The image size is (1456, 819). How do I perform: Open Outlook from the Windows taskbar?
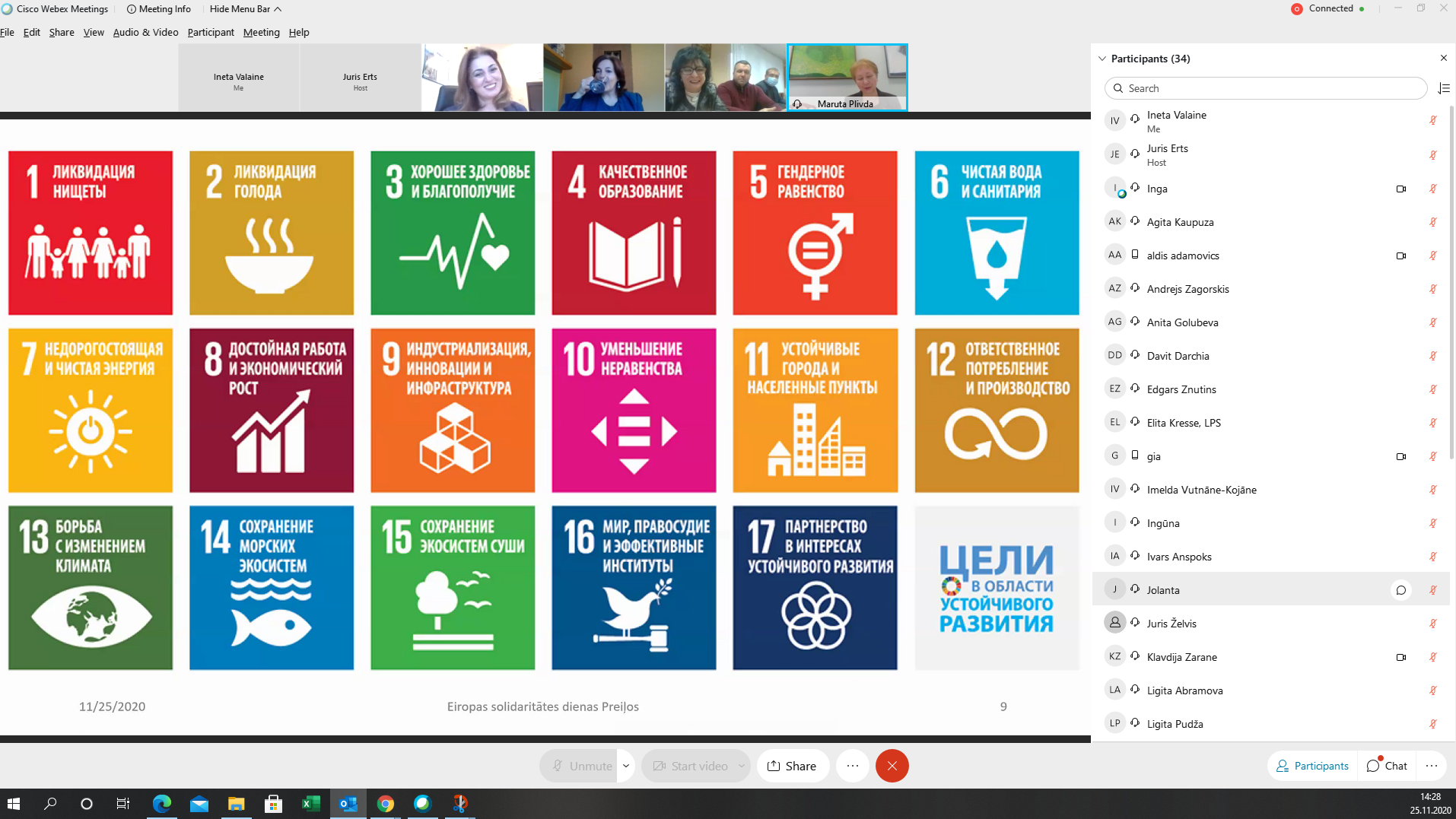(x=348, y=804)
